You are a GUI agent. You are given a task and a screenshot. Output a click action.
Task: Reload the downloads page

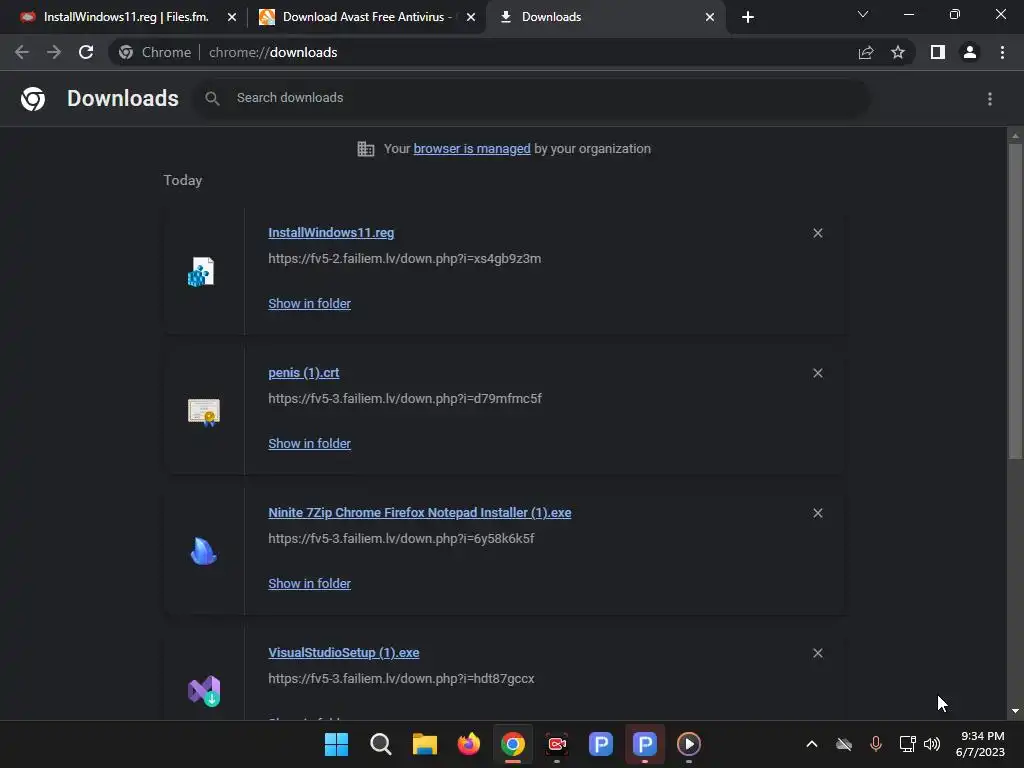tap(86, 52)
